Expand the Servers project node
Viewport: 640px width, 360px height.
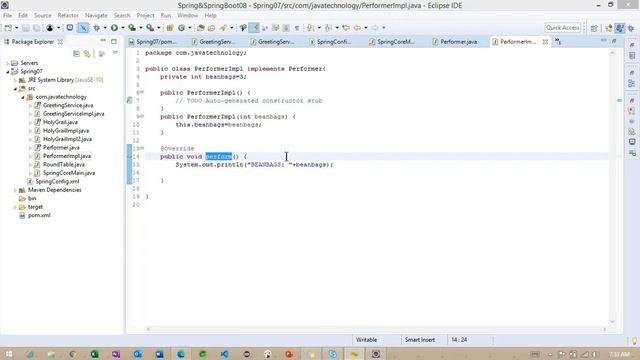pyautogui.click(x=7, y=63)
